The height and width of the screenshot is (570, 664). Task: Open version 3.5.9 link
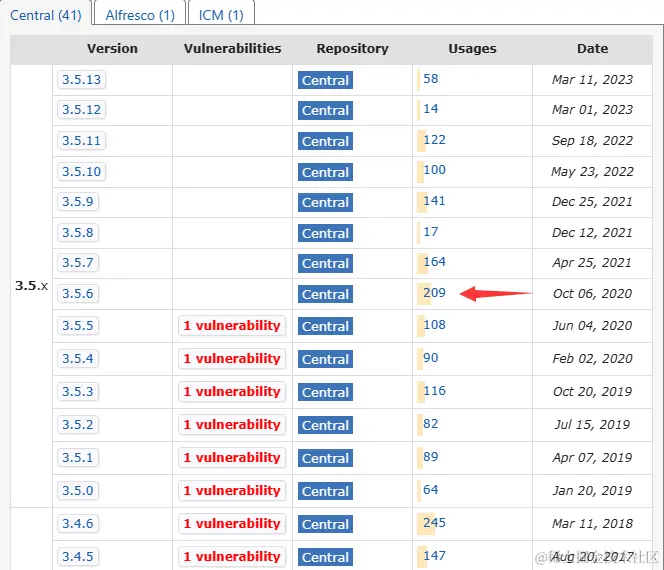[x=78, y=202]
